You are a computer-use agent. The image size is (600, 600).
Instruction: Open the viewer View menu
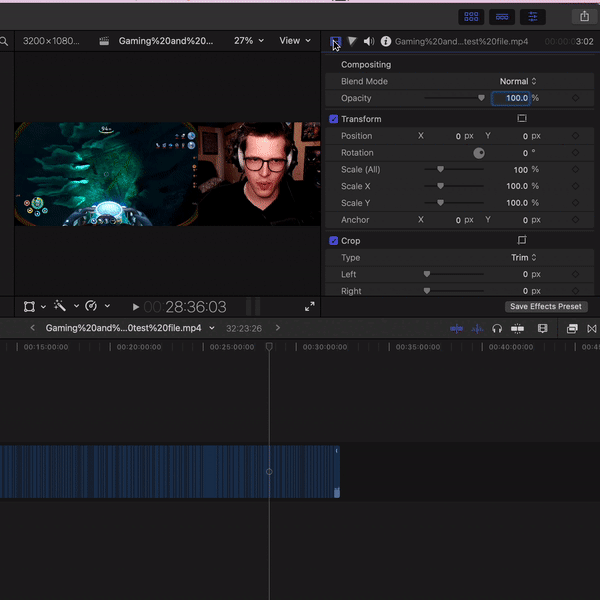point(293,41)
